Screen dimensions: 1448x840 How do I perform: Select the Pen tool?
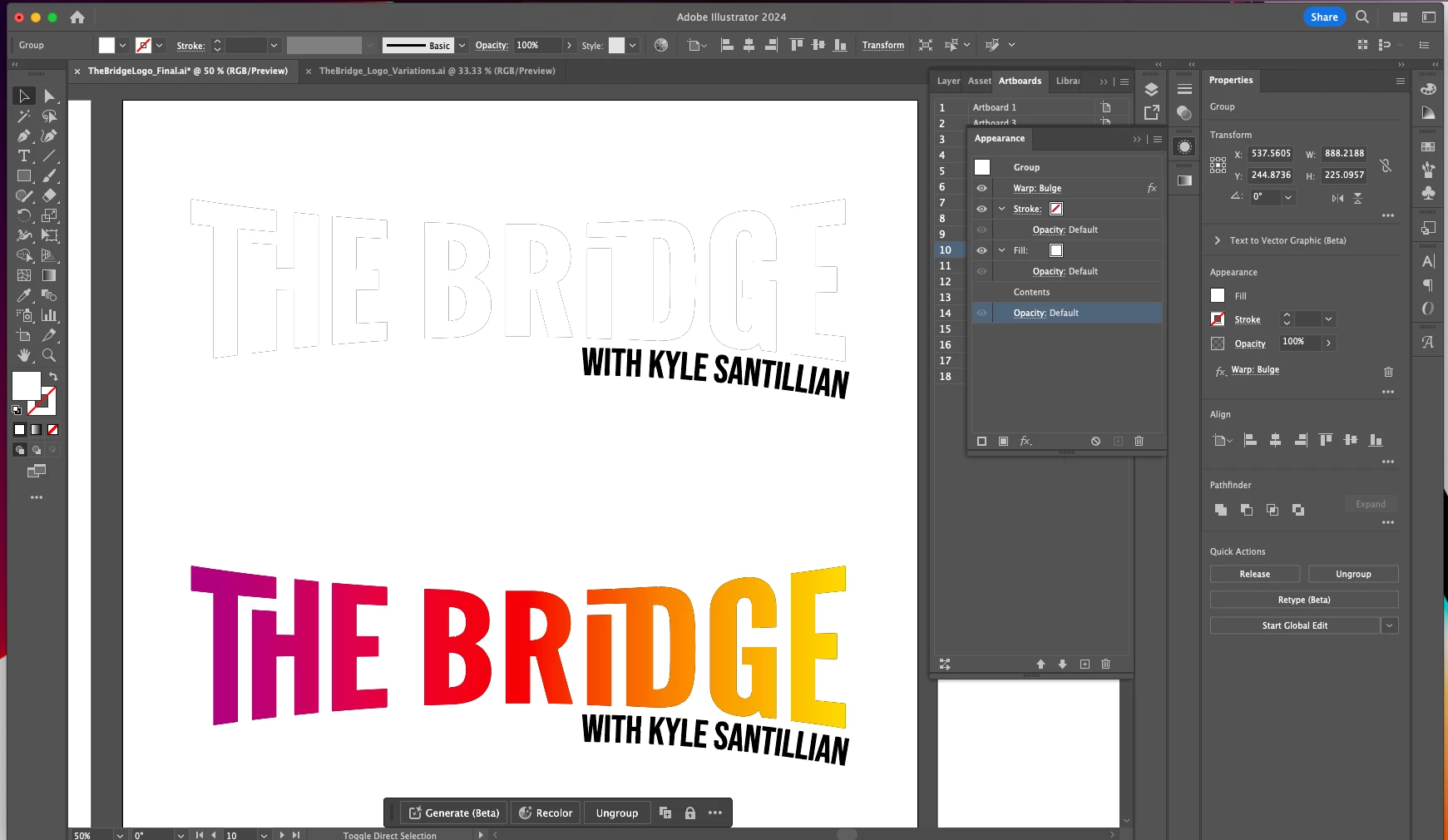[x=24, y=136]
